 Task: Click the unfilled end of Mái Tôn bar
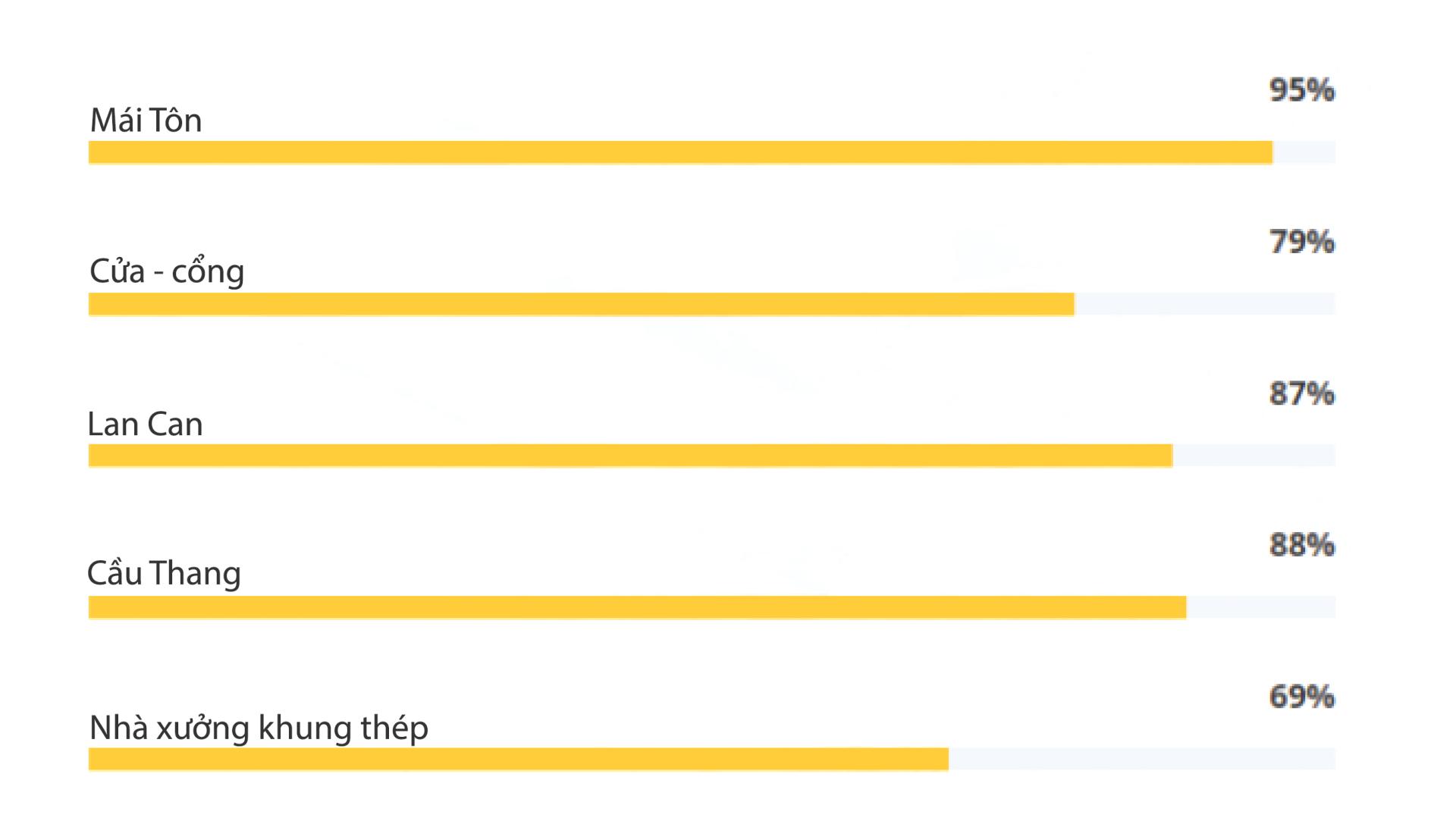pos(1304,152)
